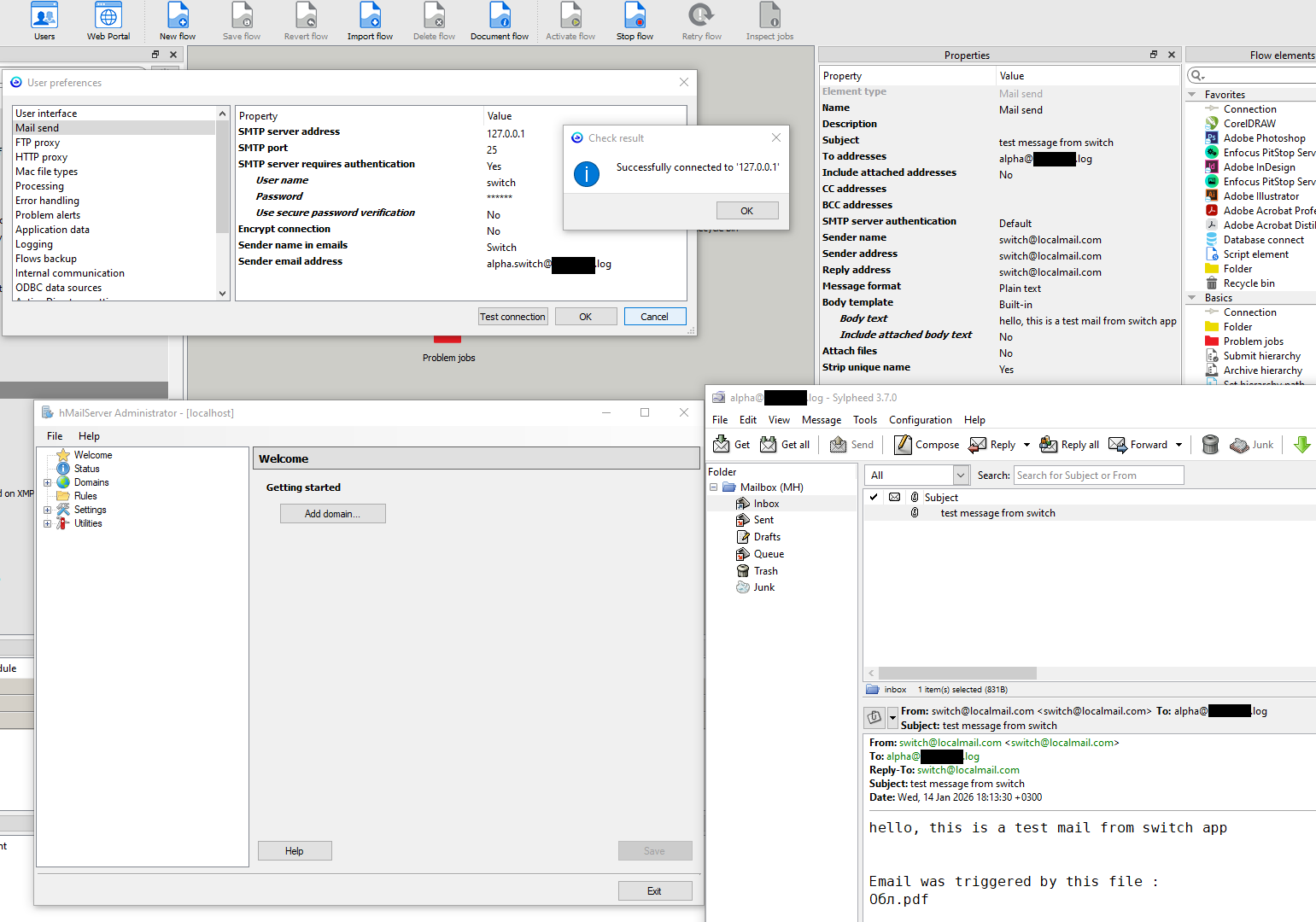The width and height of the screenshot is (1316, 922).
Task: Click the Reply all icon
Action: 1069,445
